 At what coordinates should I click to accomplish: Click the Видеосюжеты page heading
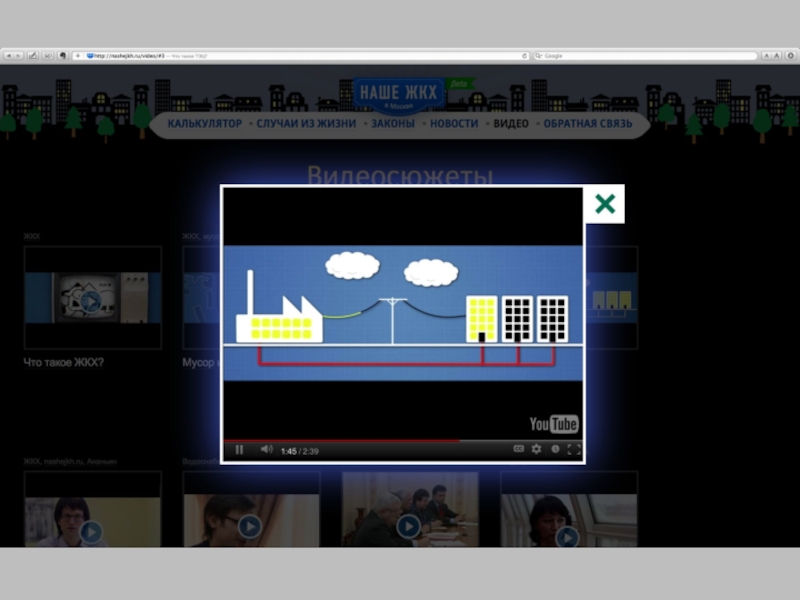pos(400,174)
